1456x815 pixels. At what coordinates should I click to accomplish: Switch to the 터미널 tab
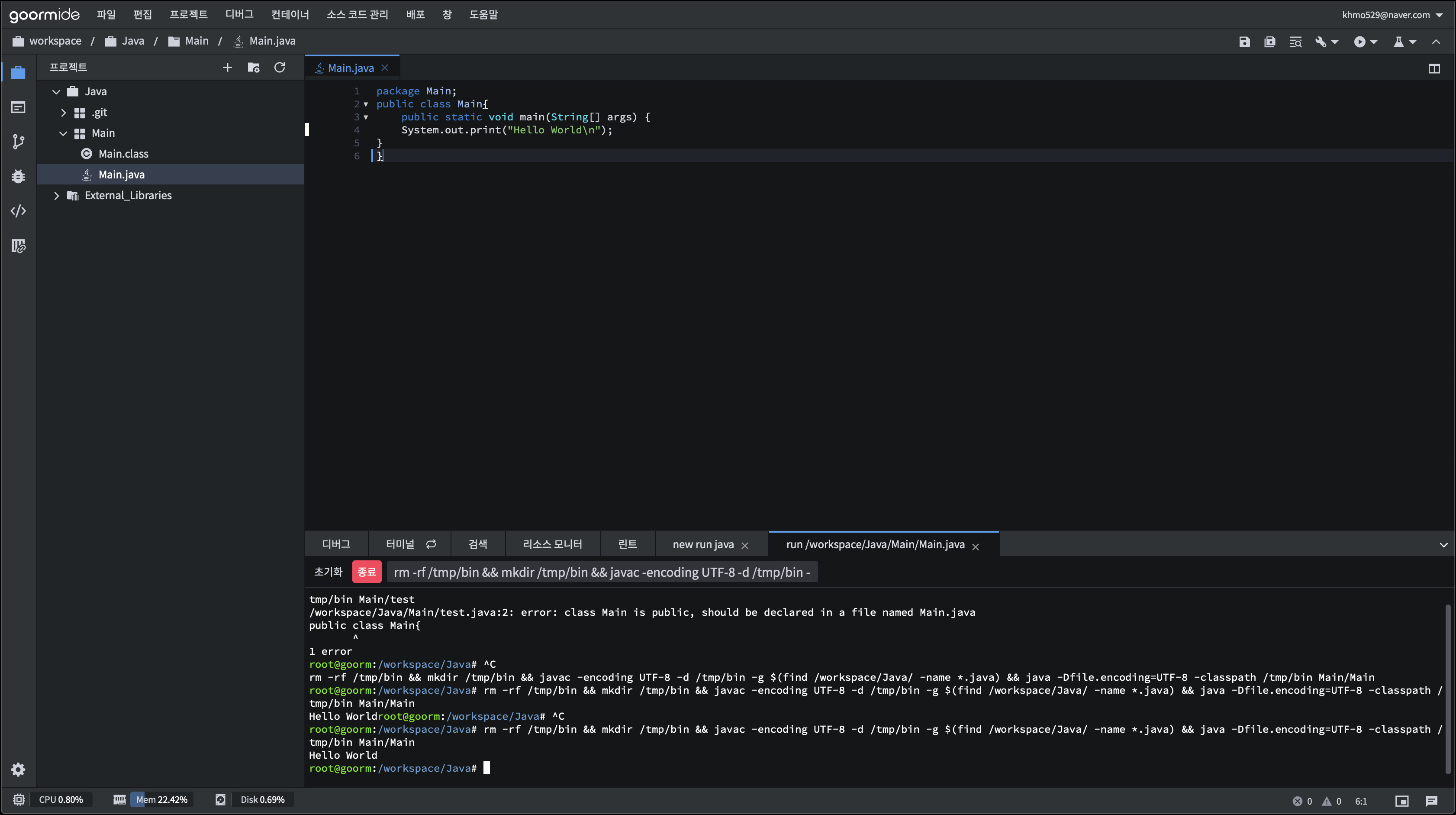tap(400, 544)
